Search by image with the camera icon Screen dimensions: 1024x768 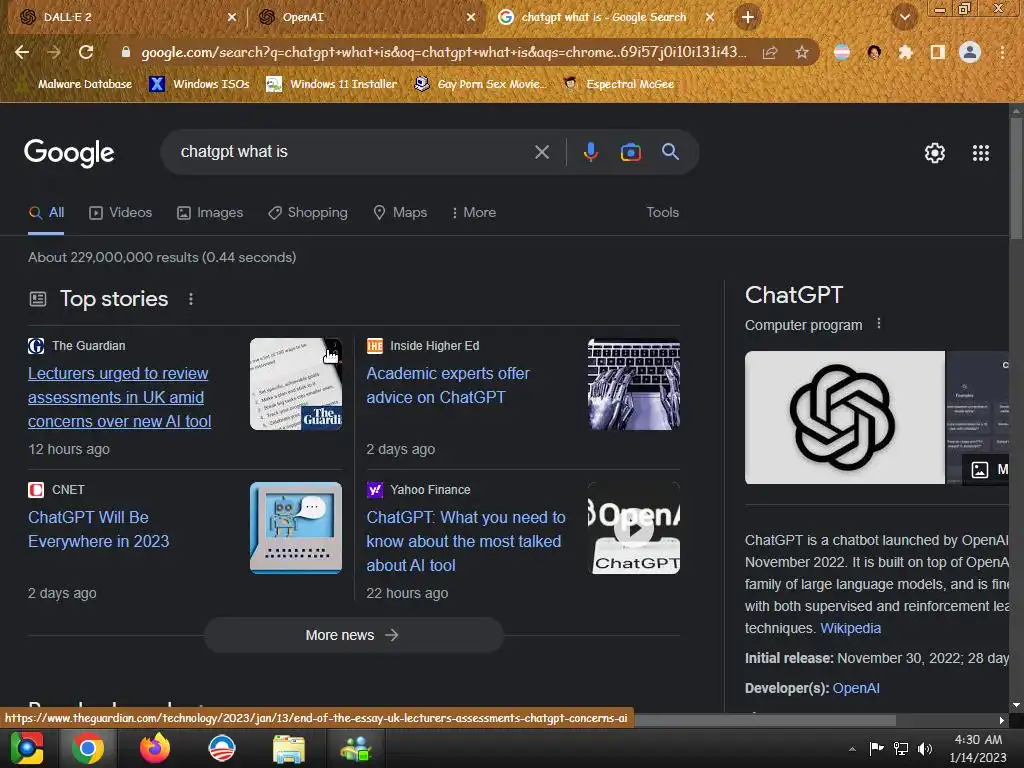630,152
